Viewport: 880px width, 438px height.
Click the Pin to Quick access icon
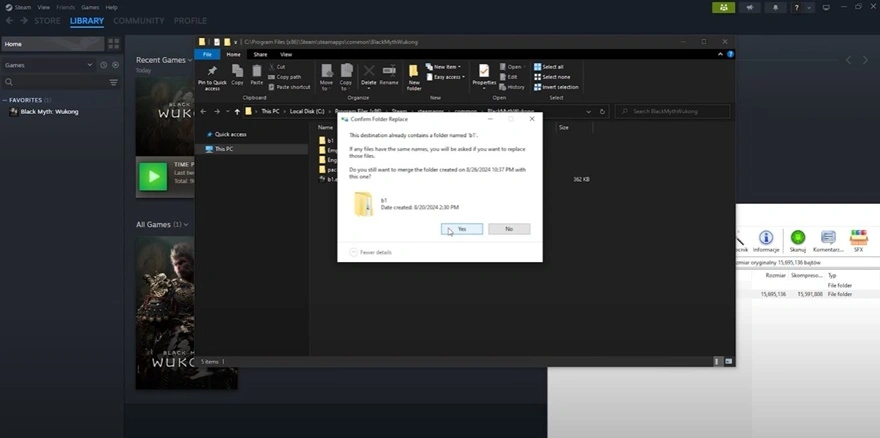(x=211, y=71)
